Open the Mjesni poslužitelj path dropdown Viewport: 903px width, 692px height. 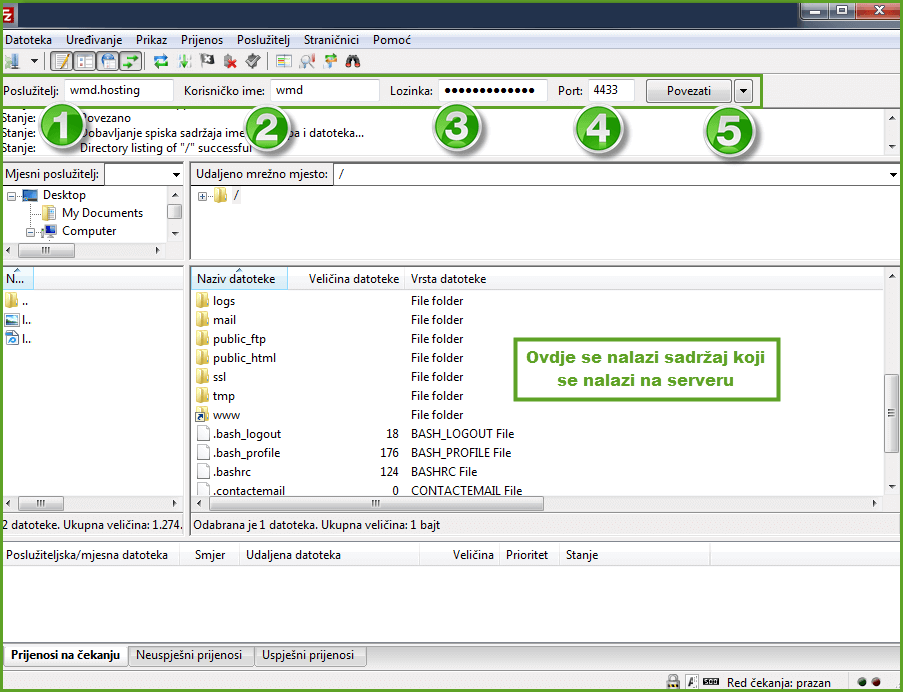[x=176, y=174]
